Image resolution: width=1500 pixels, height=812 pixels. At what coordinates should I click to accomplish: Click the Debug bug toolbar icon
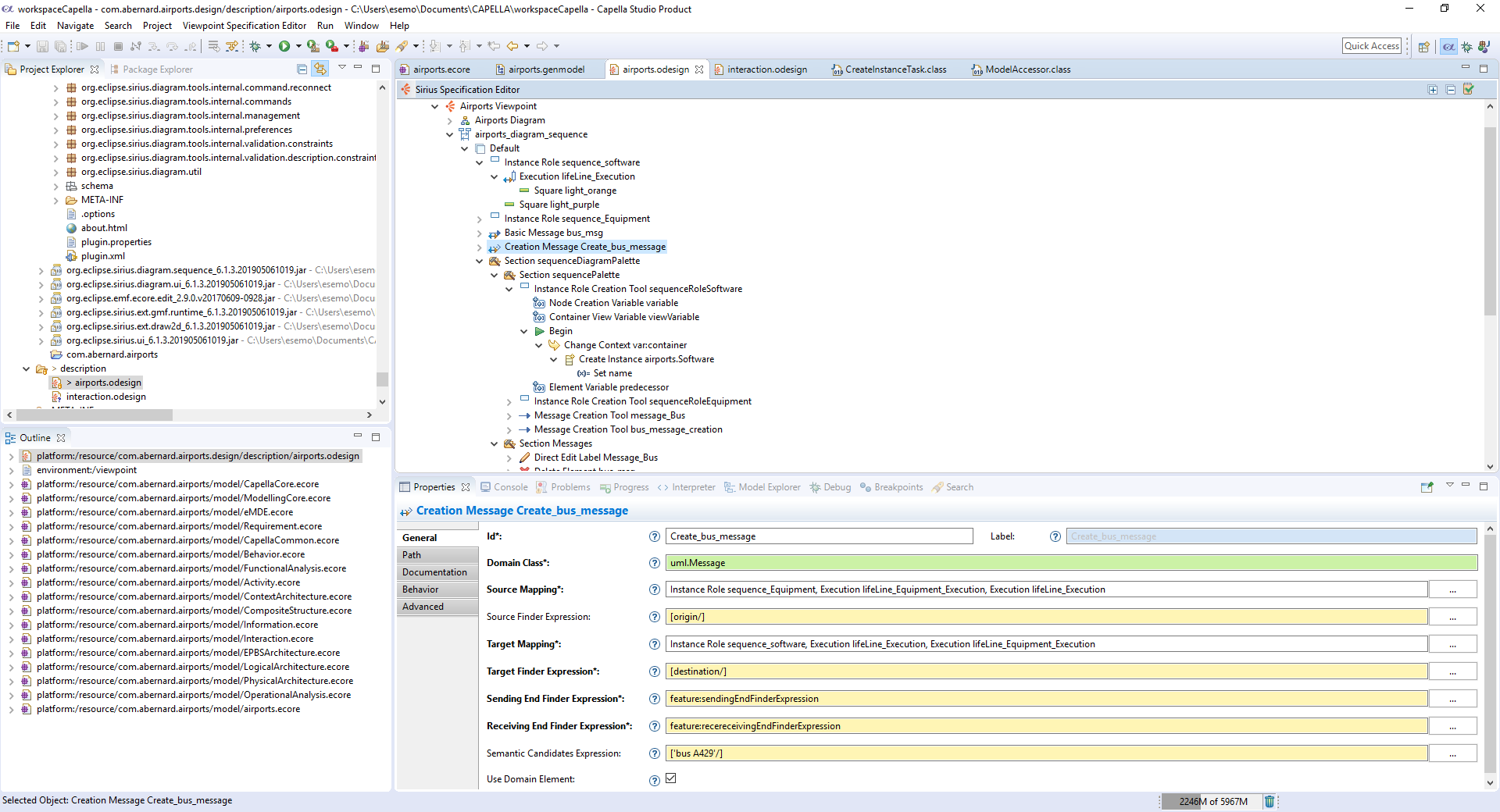coord(255,47)
